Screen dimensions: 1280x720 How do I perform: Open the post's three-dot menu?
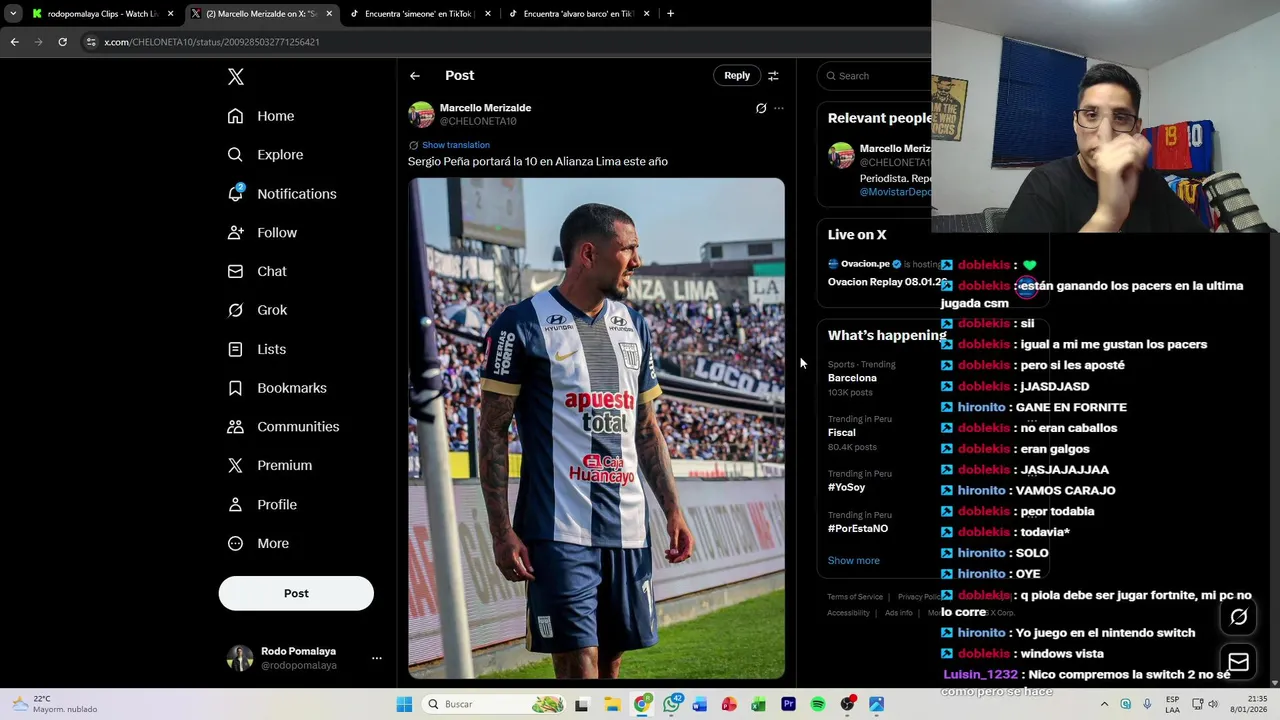[779, 108]
